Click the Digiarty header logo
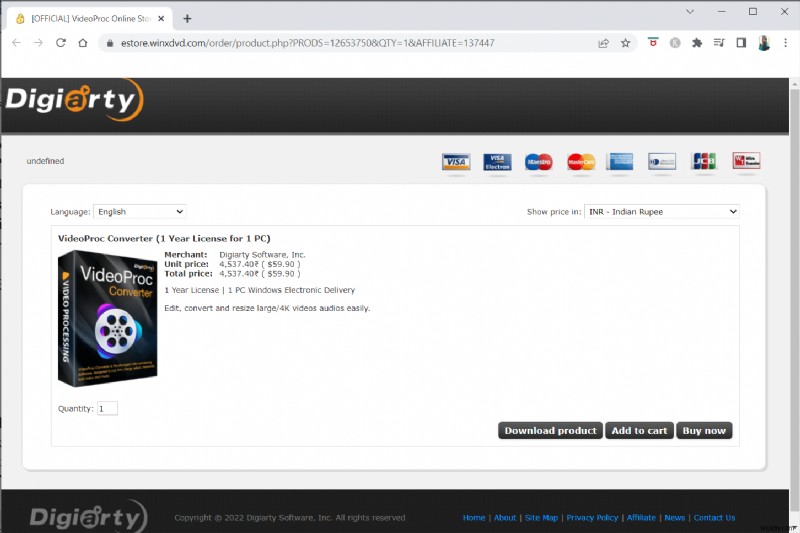 pyautogui.click(x=74, y=100)
